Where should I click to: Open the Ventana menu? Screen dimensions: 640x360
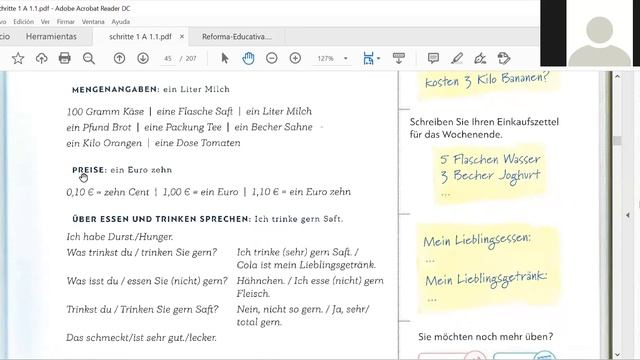(x=93, y=22)
